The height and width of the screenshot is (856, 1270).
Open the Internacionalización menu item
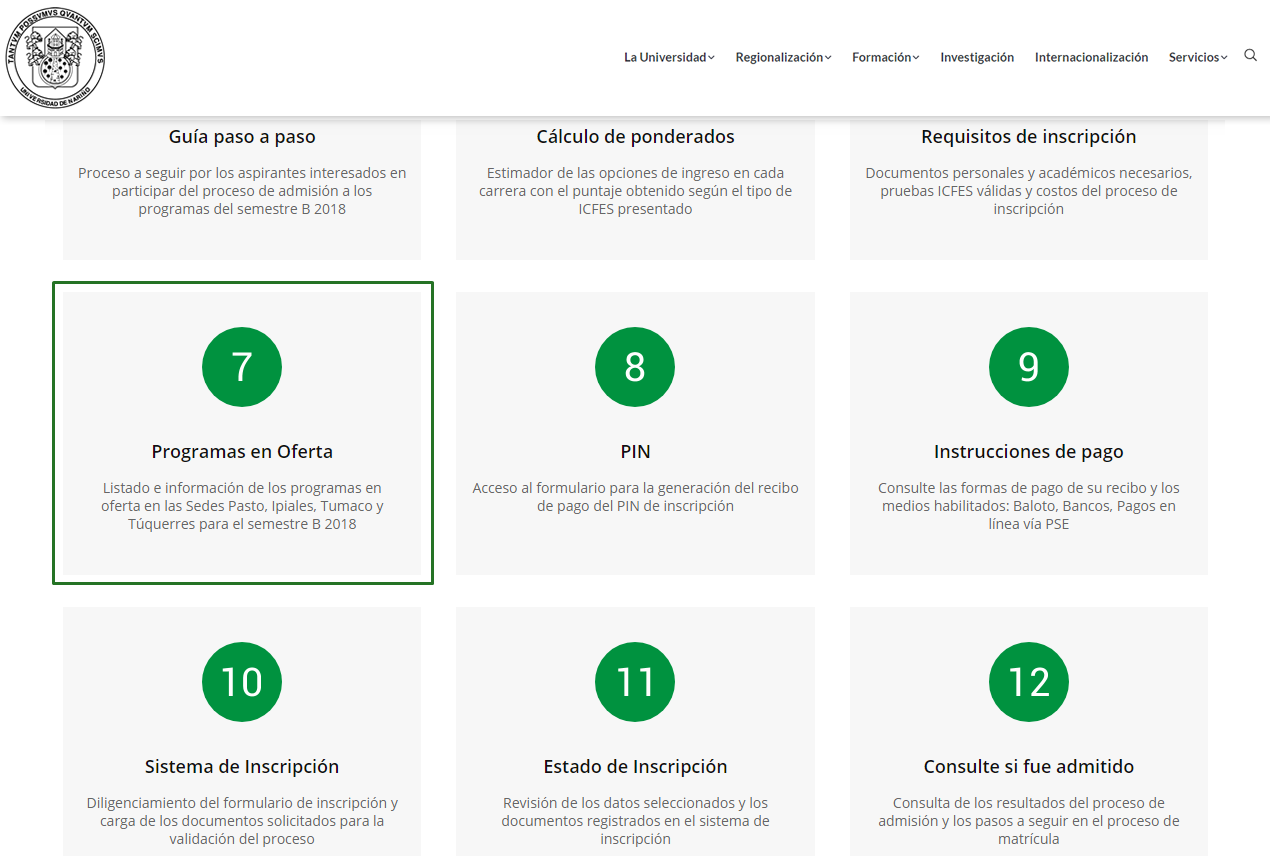1091,57
